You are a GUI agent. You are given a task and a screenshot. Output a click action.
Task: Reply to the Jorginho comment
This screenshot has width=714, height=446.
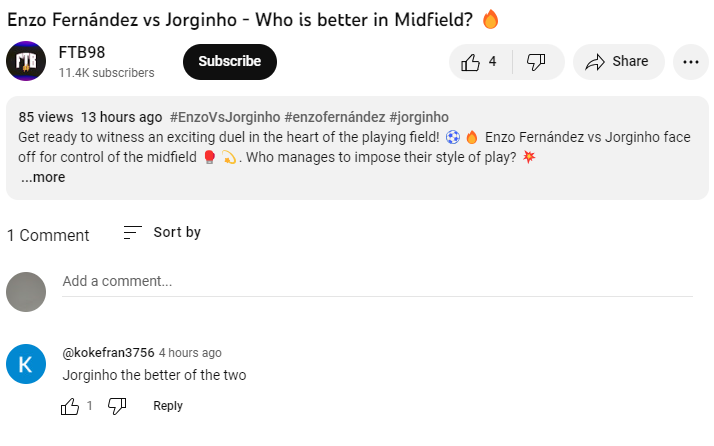[168, 406]
